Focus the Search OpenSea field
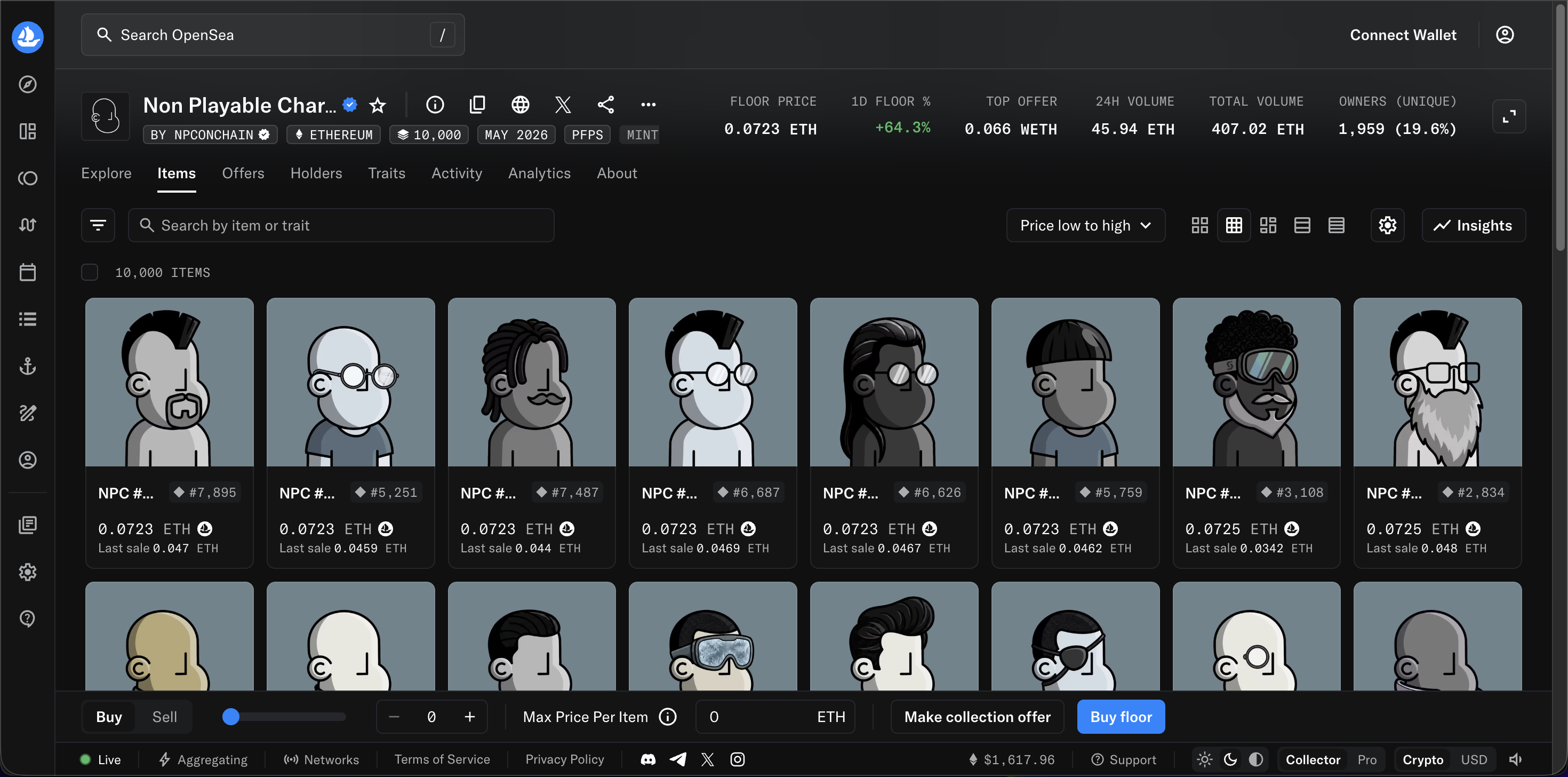The image size is (1568, 777). pos(273,35)
